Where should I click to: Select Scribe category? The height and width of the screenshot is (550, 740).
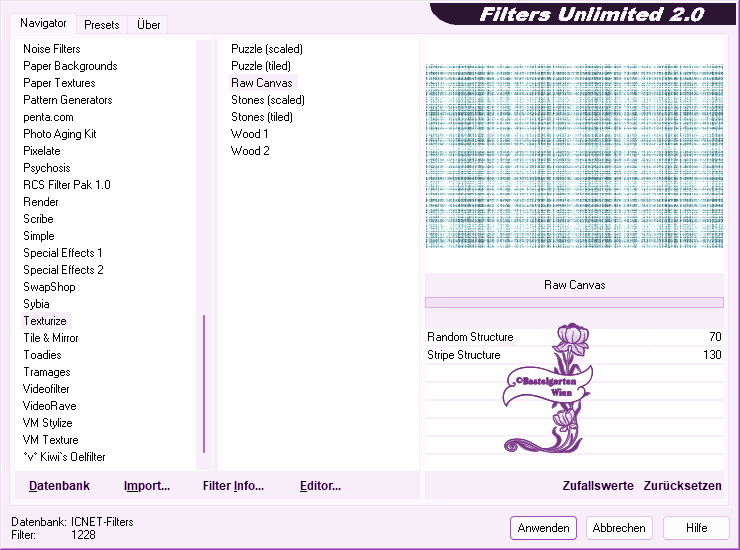pos(38,219)
